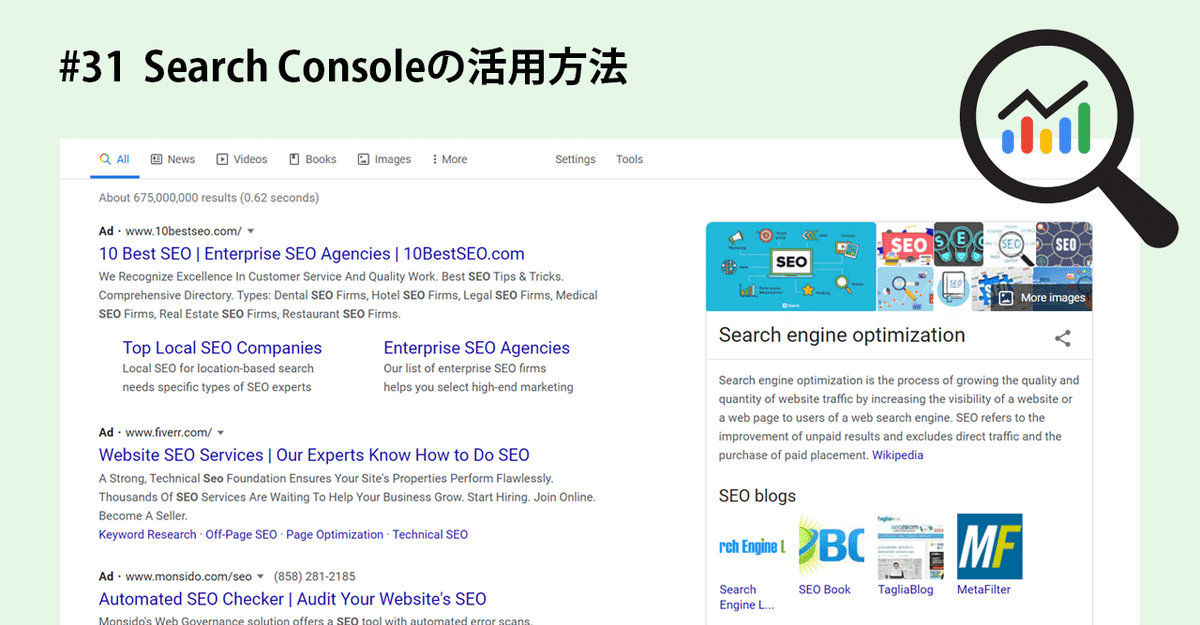Open the 10 Best SEO Enterprise Agencies result
Viewport: 1200px width, 625px height.
click(x=311, y=254)
